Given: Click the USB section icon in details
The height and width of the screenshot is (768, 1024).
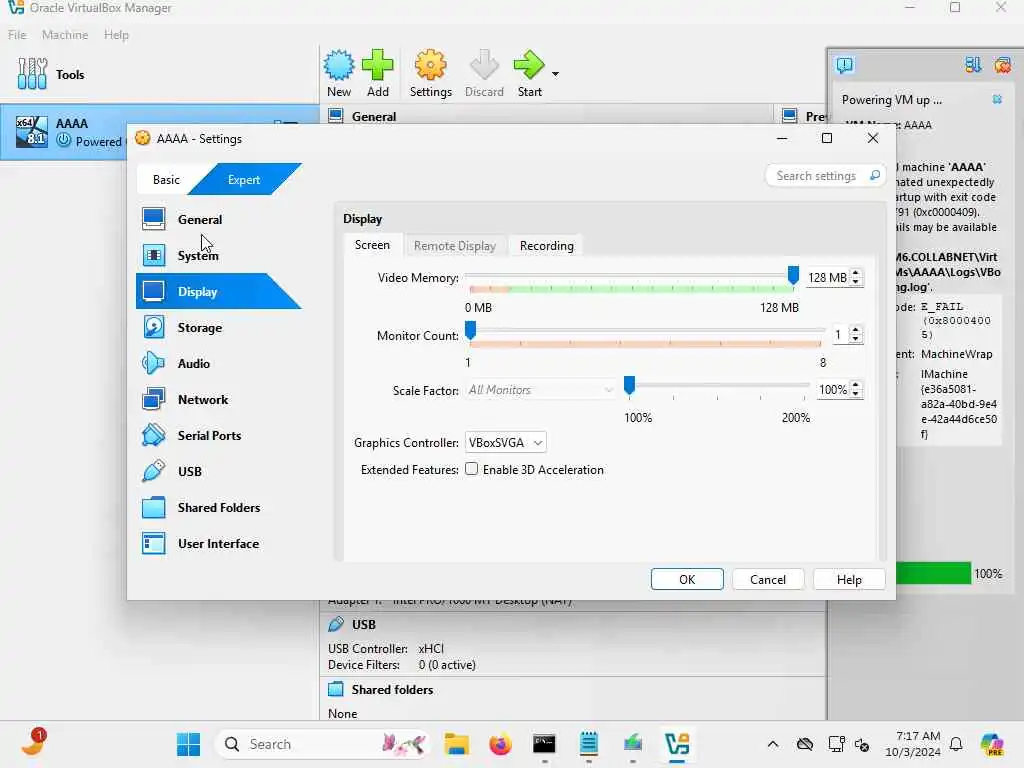Looking at the screenshot, I should pyautogui.click(x=336, y=624).
